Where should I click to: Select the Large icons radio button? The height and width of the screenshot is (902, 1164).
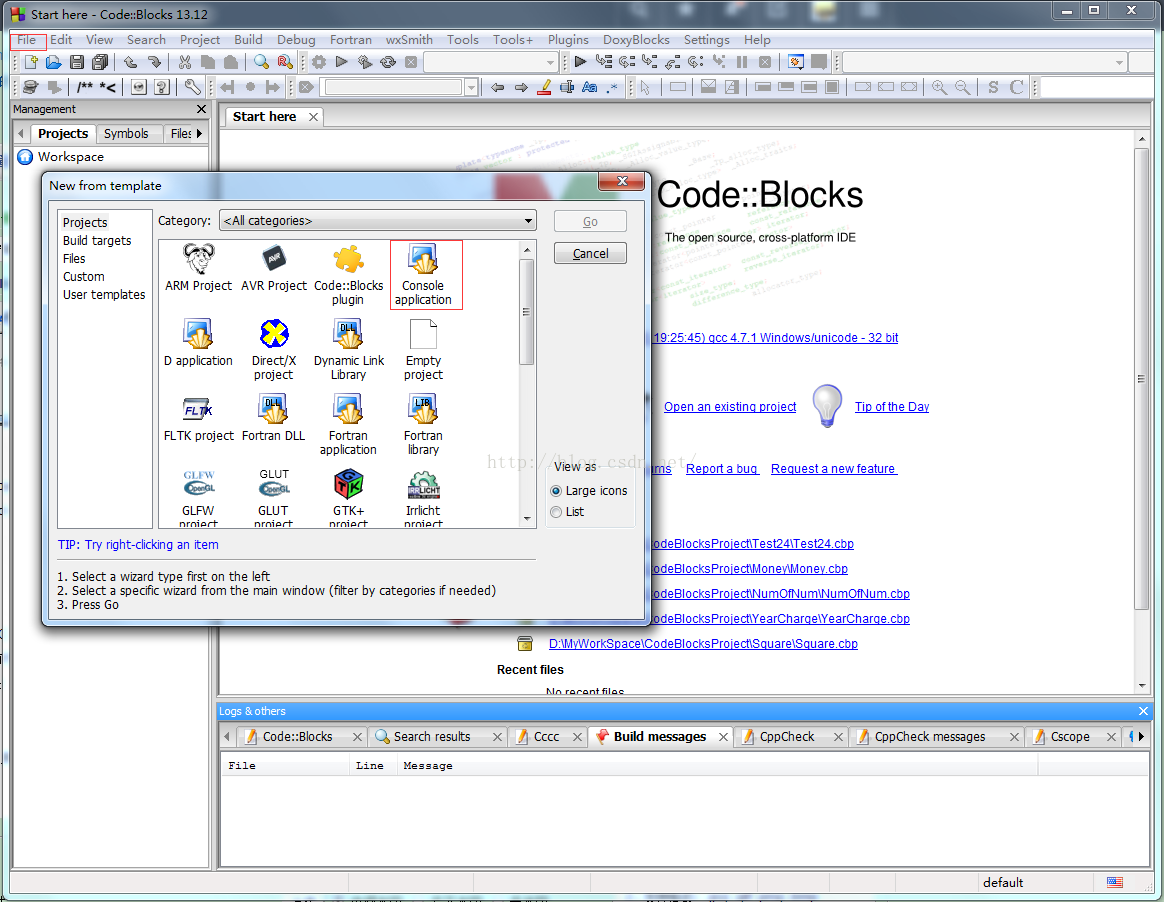tap(556, 491)
